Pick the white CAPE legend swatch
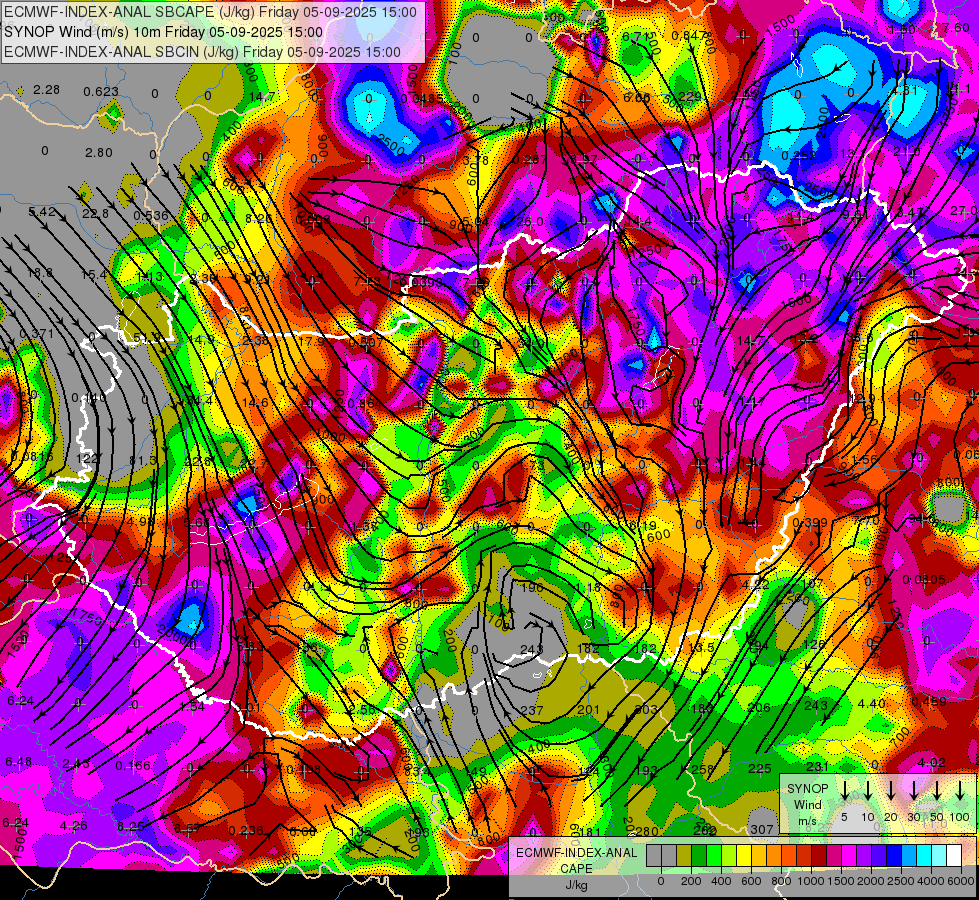Viewport: 979px width, 900px height. point(954,855)
